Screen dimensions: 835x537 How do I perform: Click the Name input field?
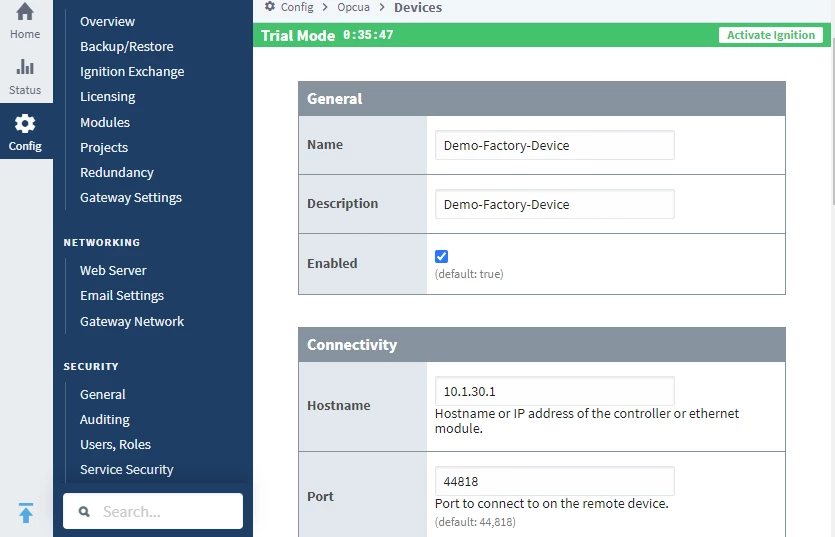554,145
